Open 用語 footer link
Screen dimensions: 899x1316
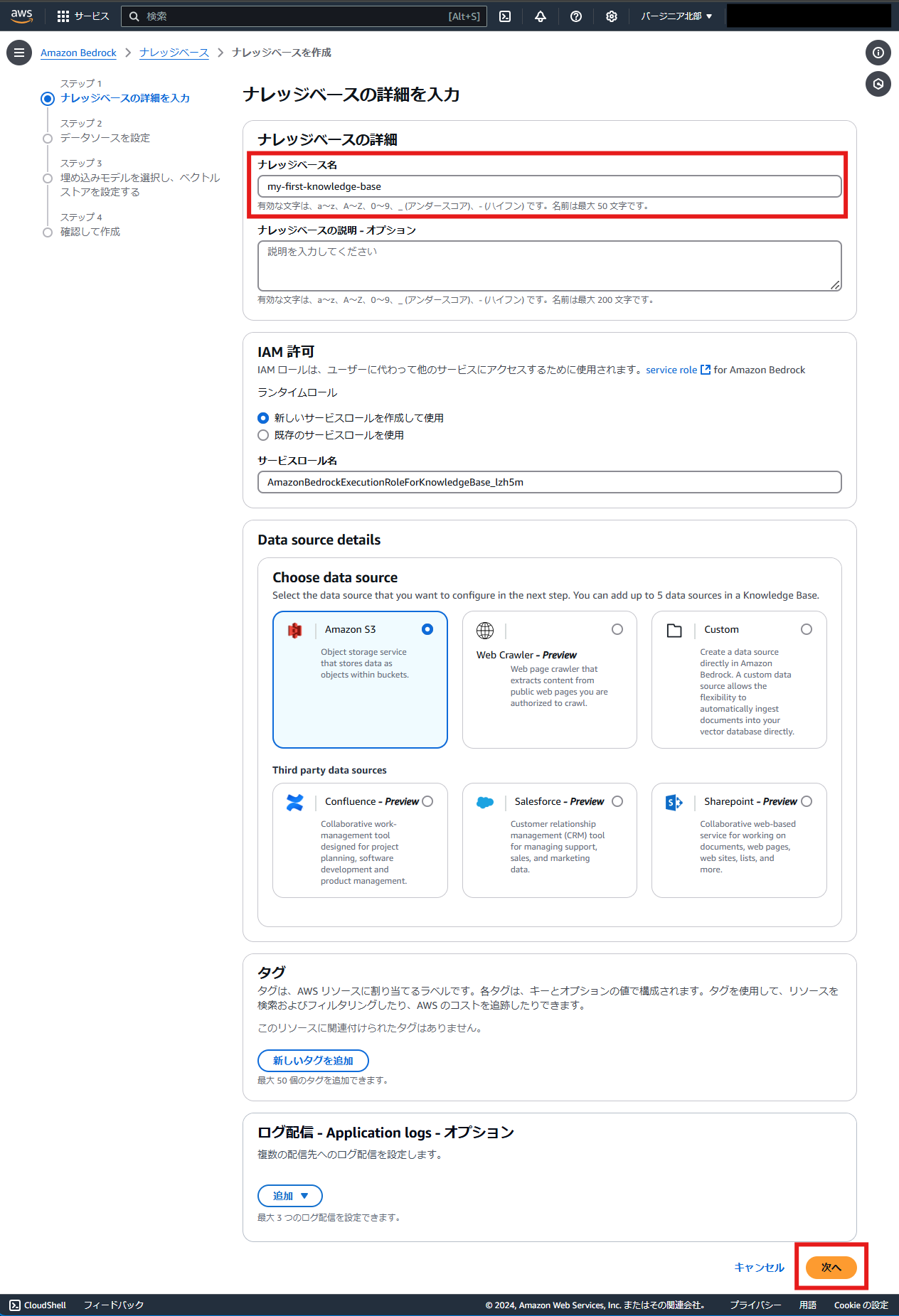click(808, 1305)
